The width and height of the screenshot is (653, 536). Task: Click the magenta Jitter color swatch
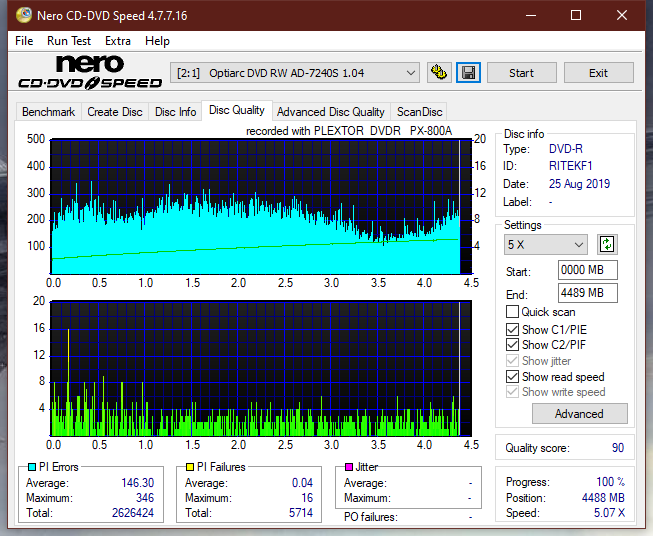349,467
